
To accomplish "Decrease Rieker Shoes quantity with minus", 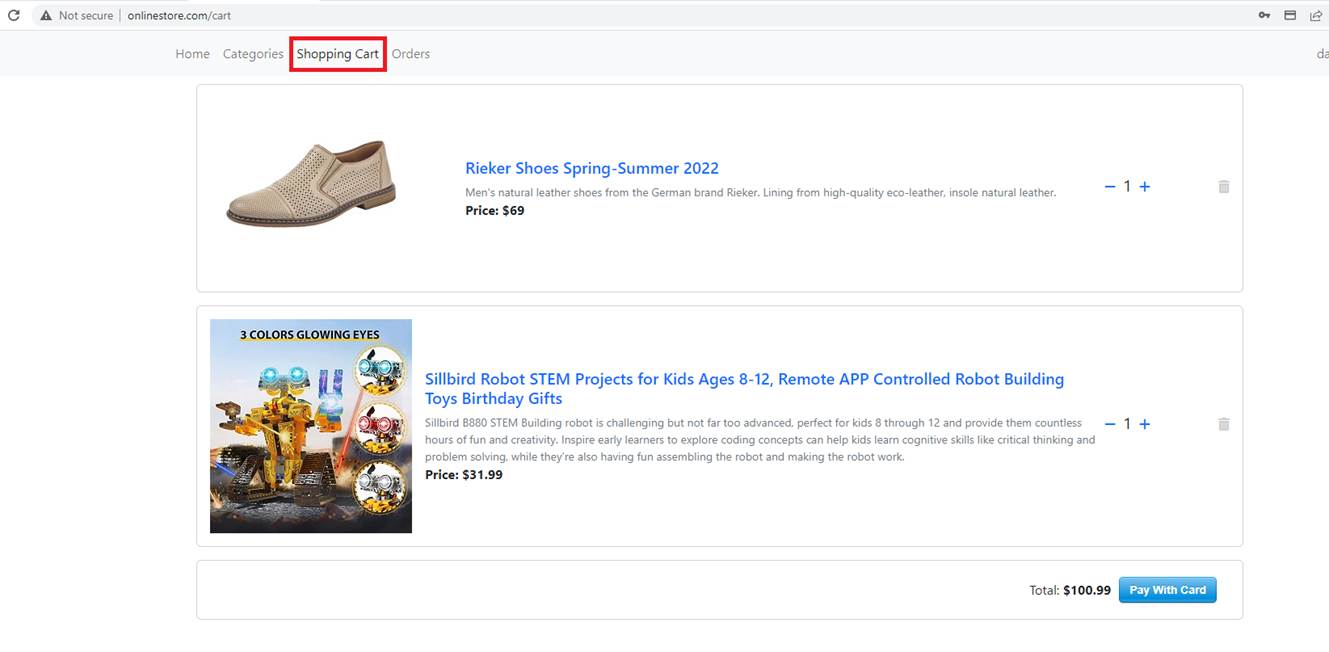I will click(1109, 187).
